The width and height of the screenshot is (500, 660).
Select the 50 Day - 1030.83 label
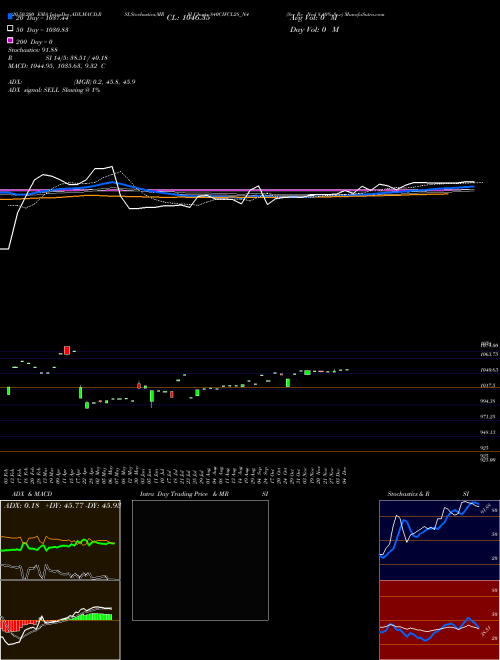pos(42,30)
